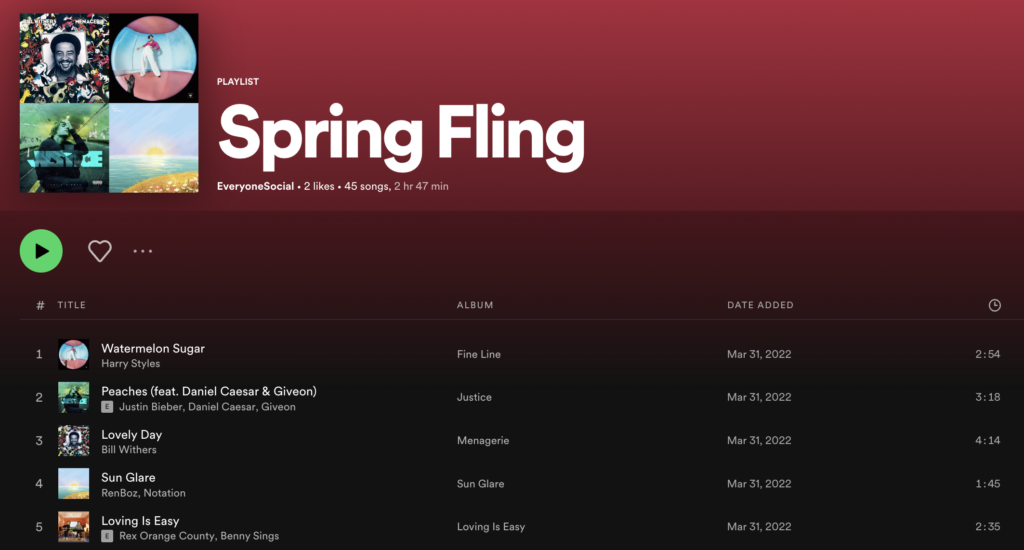The image size is (1024, 550).
Task: Open the Bill Withers artist link
Action: (131, 450)
